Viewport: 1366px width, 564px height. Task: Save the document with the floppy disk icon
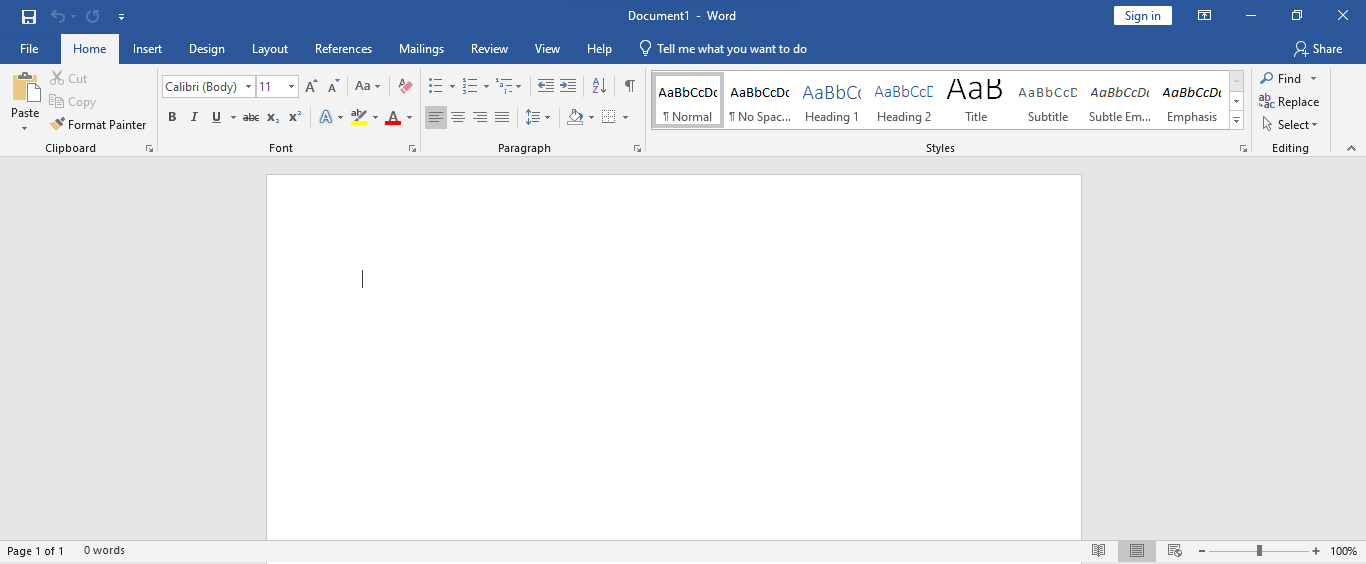pyautogui.click(x=29, y=16)
